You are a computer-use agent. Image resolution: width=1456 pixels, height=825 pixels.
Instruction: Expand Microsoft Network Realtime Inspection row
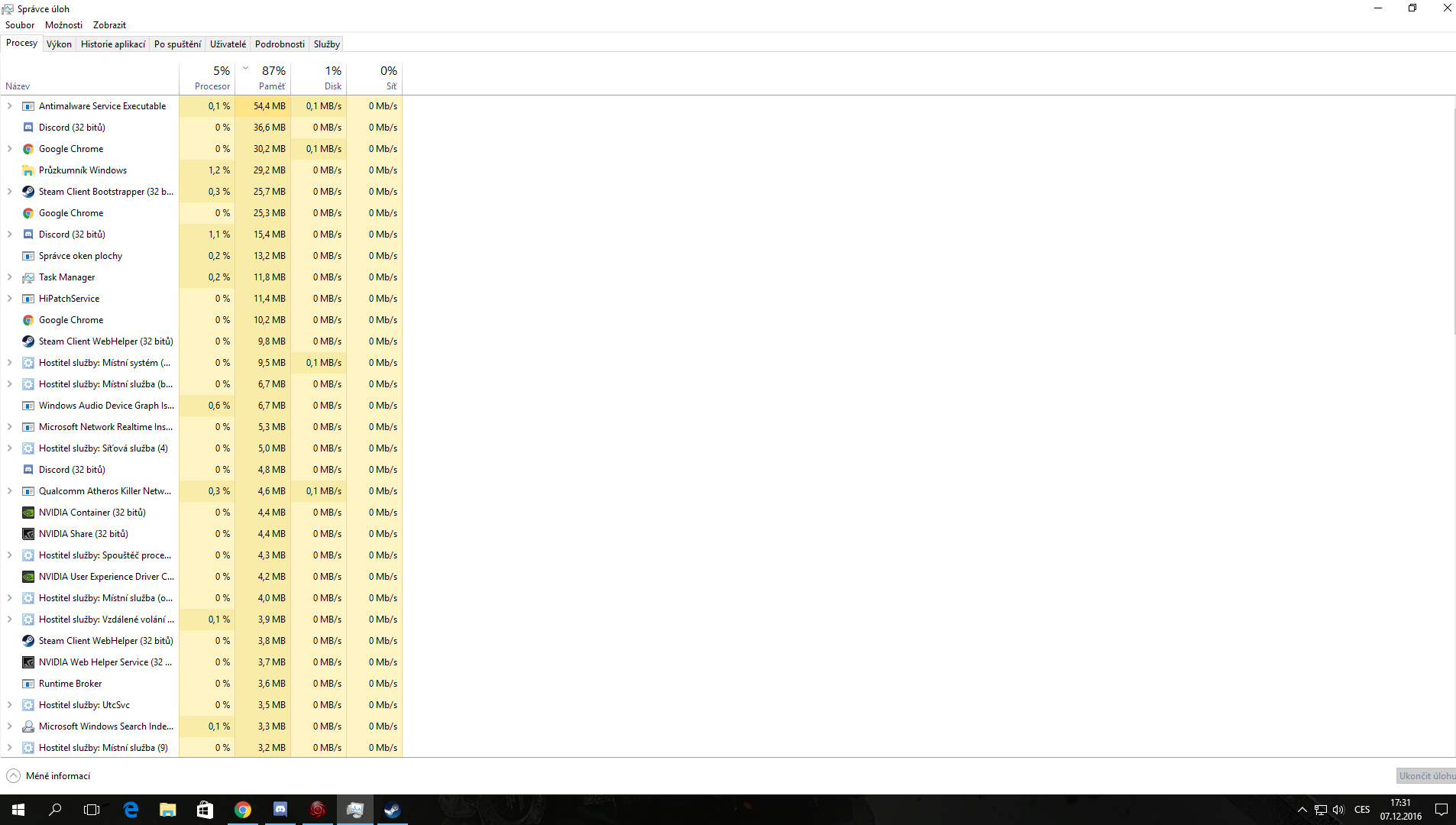pyautogui.click(x=10, y=427)
